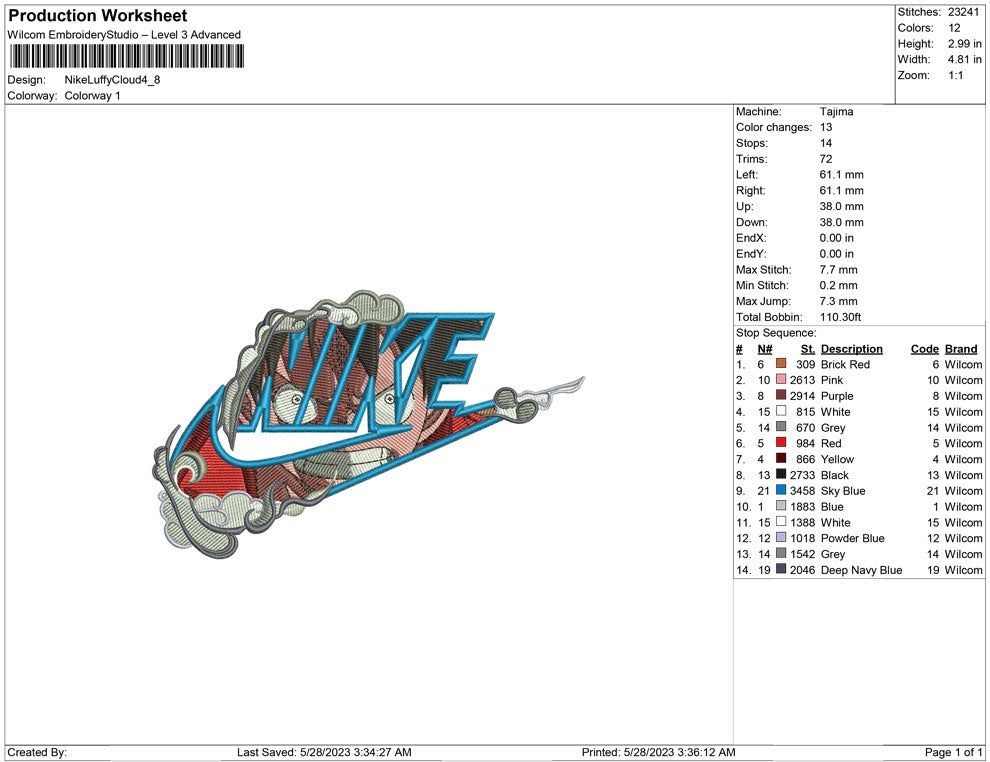Click the Width value 4.81 in
Viewport: 990px width, 762px height.
(x=965, y=59)
